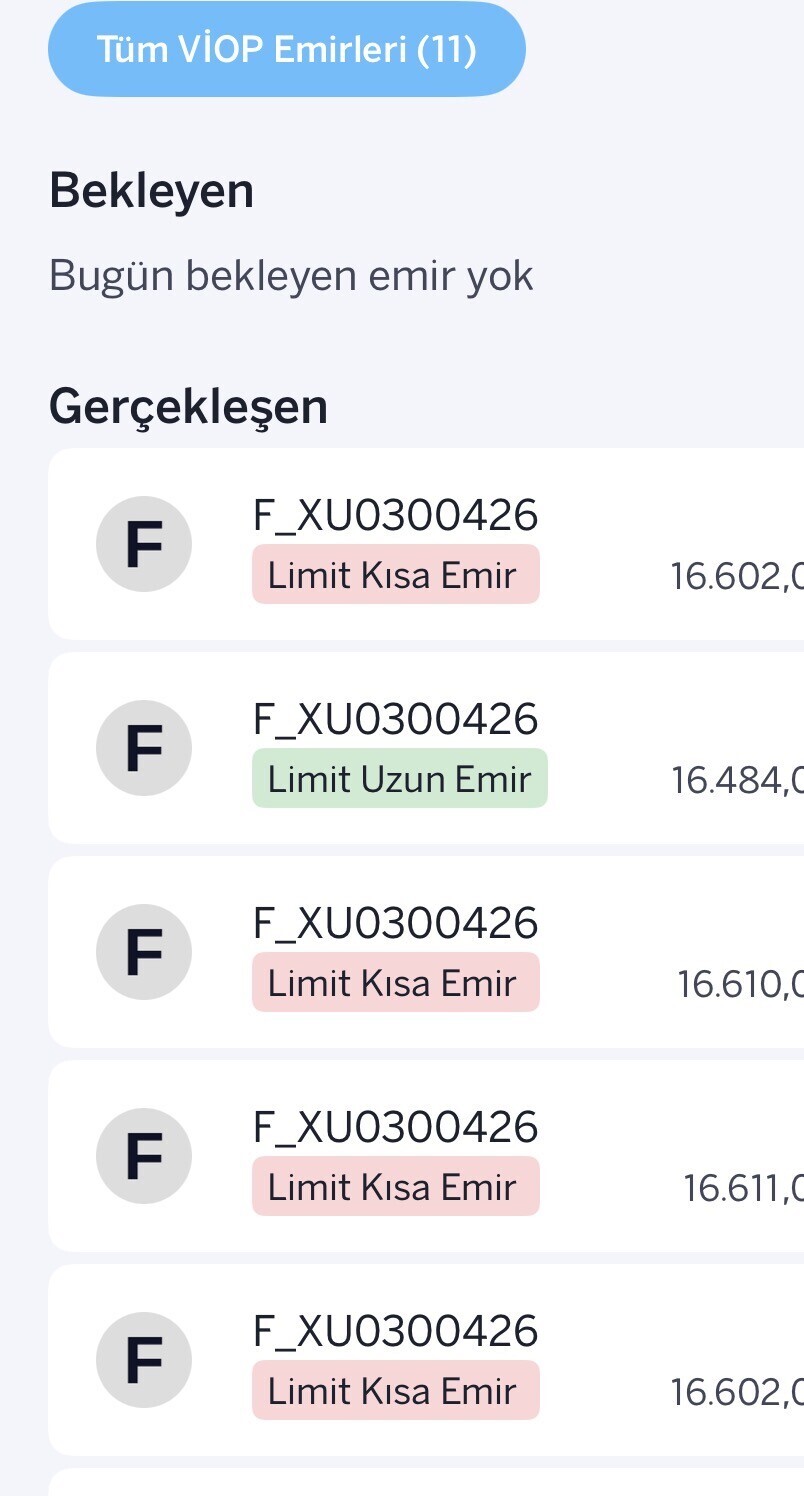Viewport: 804px width, 1496px height.
Task: Select the F icon of the 16.611 order
Action: [x=144, y=1157]
